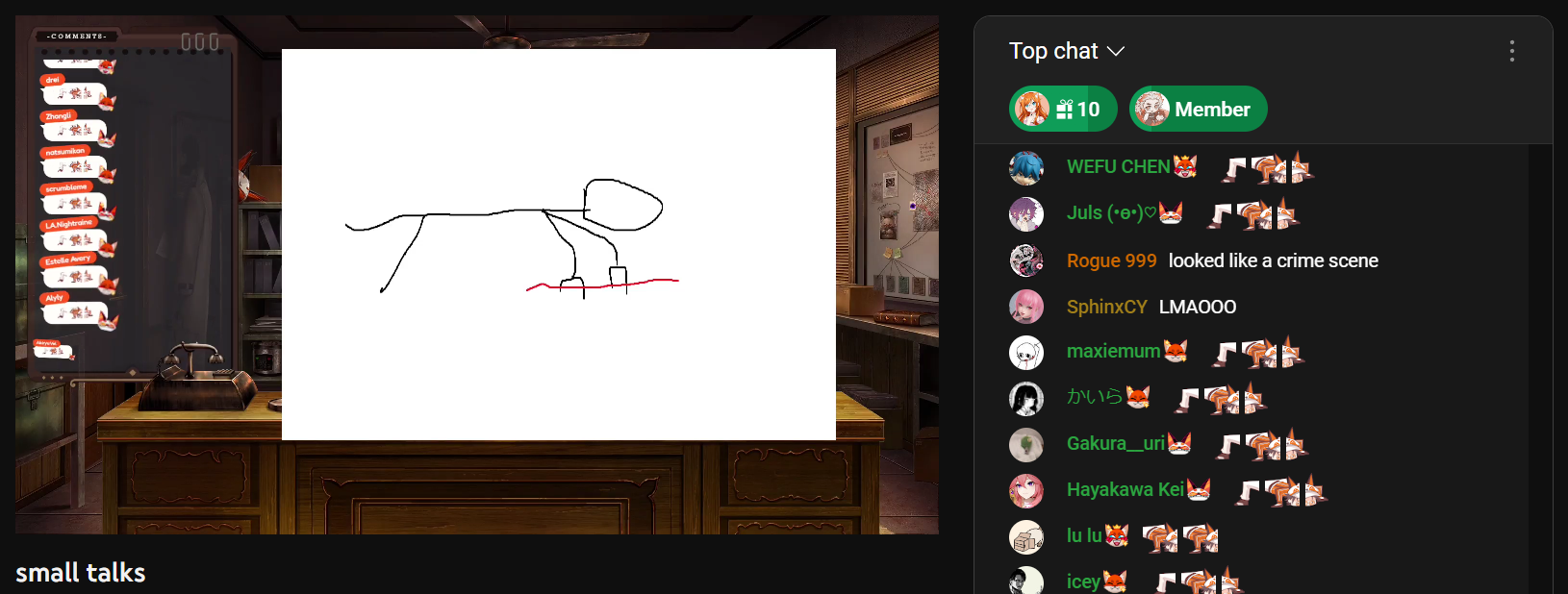Click Hayakawa Kei username
This screenshot has height=594, width=1568.
1125,489
